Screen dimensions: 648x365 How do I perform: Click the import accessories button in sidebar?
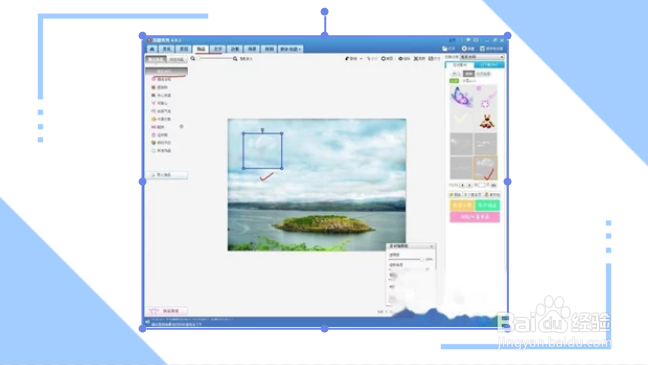pyautogui.click(x=167, y=175)
